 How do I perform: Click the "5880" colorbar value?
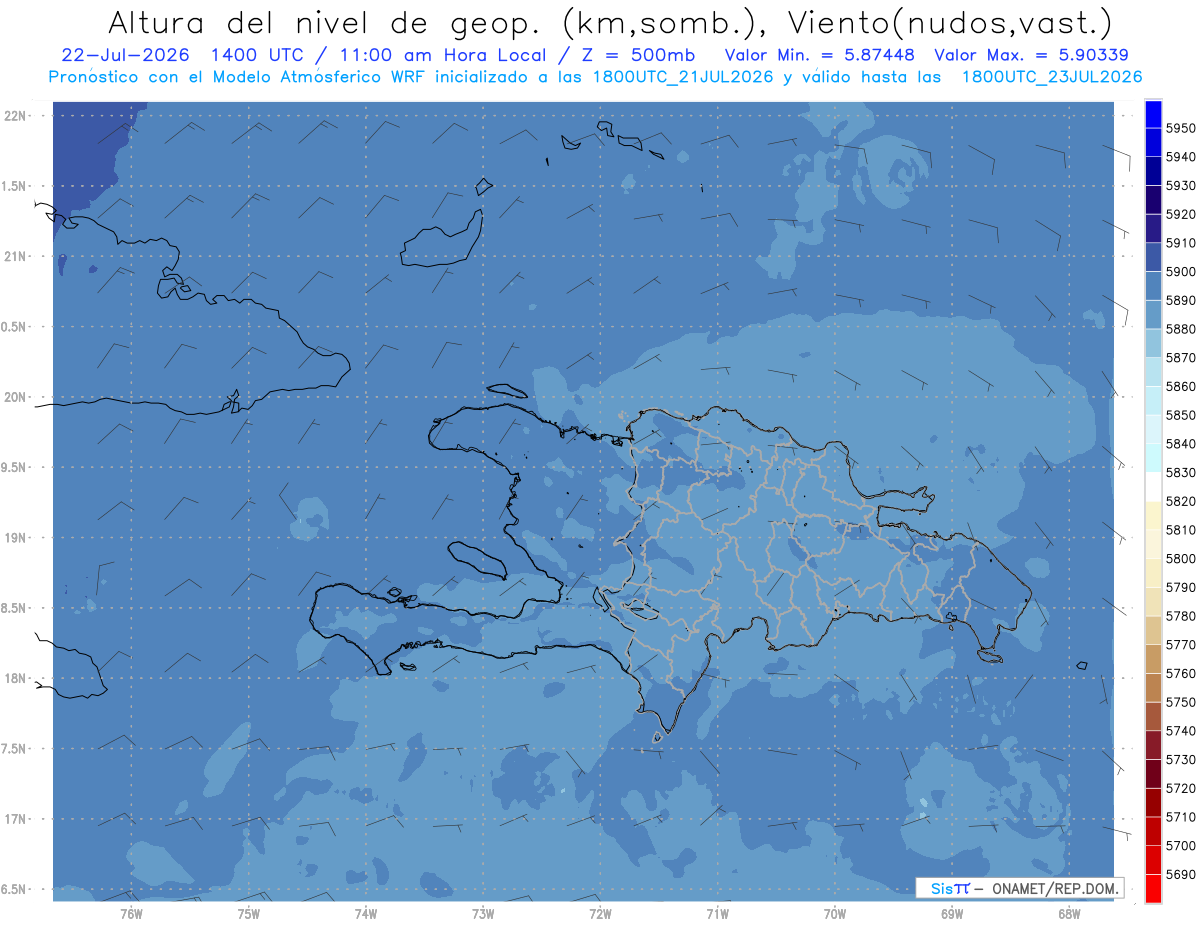click(x=1181, y=329)
